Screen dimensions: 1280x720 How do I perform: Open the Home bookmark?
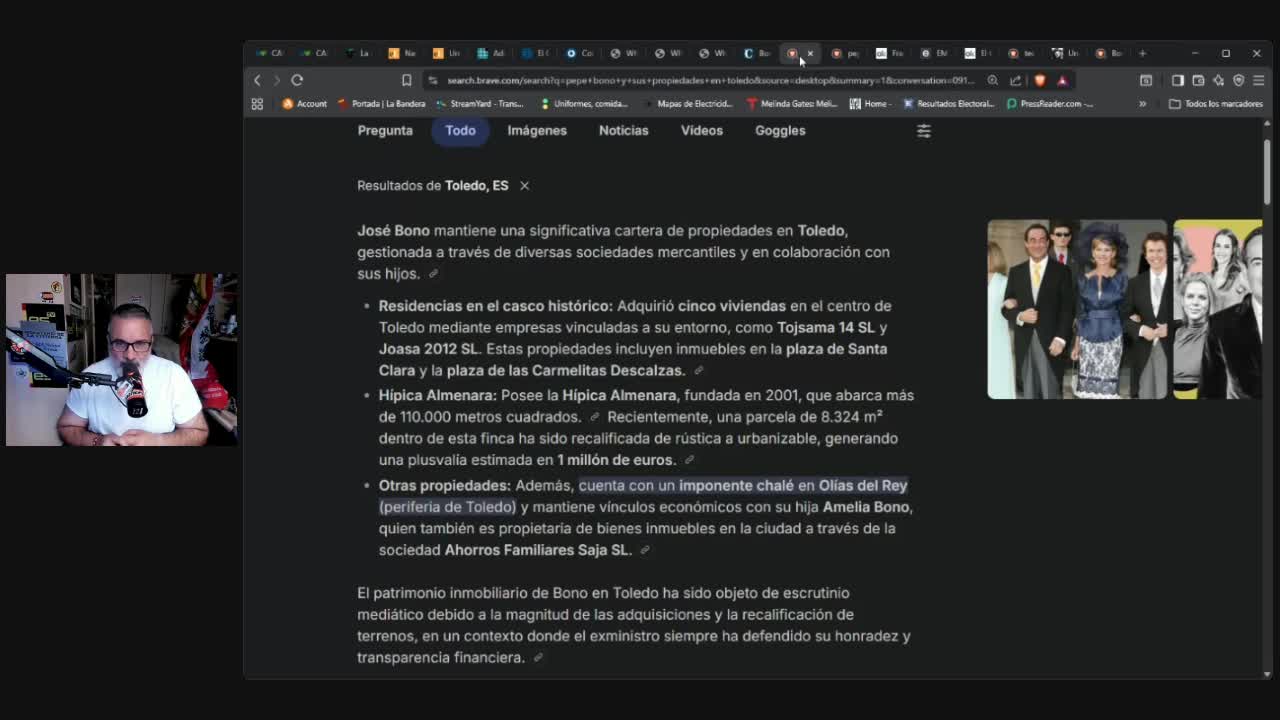[870, 104]
